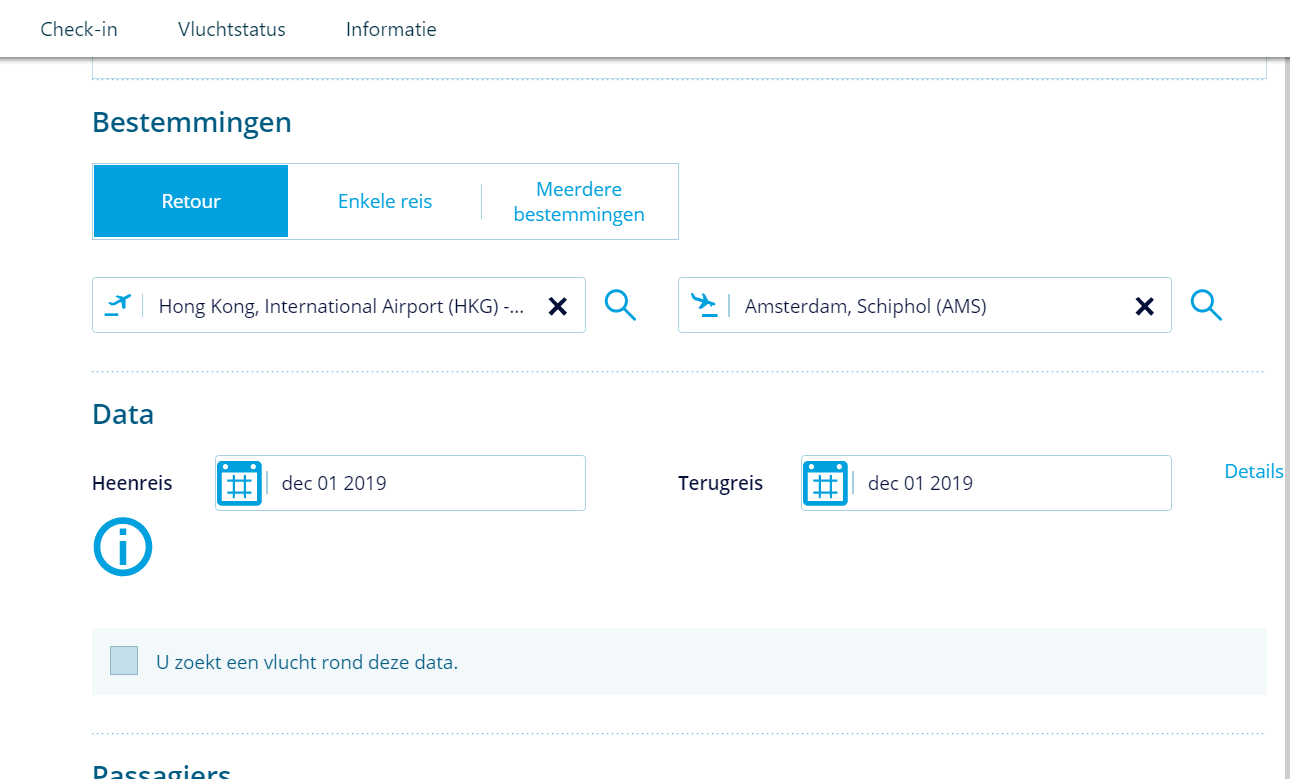Click the arrival airplane icon in destination field

pyautogui.click(x=704, y=305)
